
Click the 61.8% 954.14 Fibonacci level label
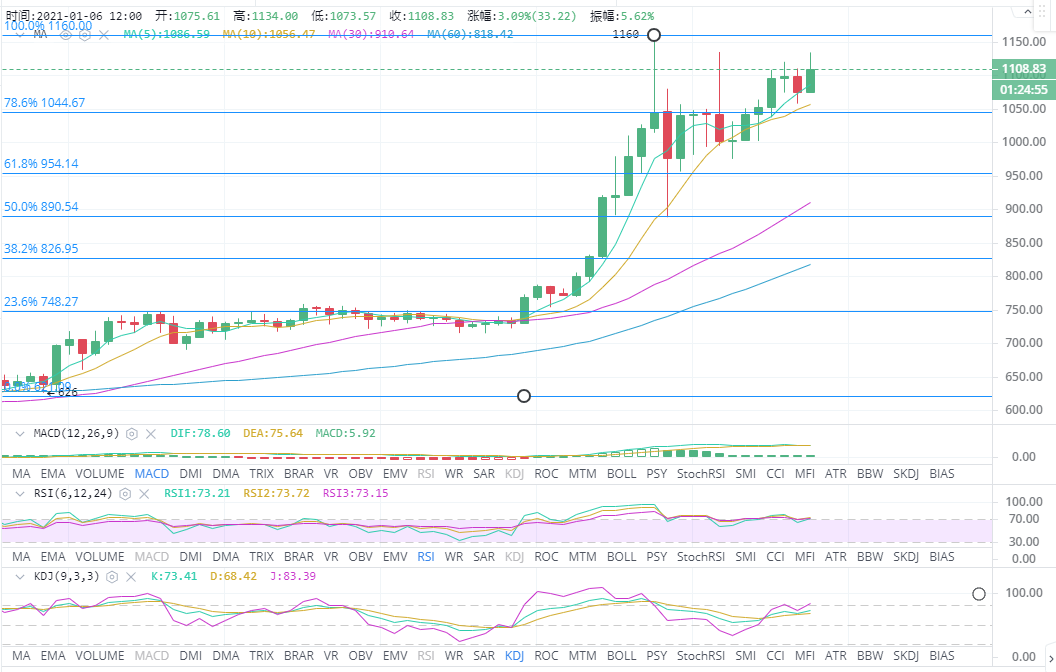[x=42, y=163]
